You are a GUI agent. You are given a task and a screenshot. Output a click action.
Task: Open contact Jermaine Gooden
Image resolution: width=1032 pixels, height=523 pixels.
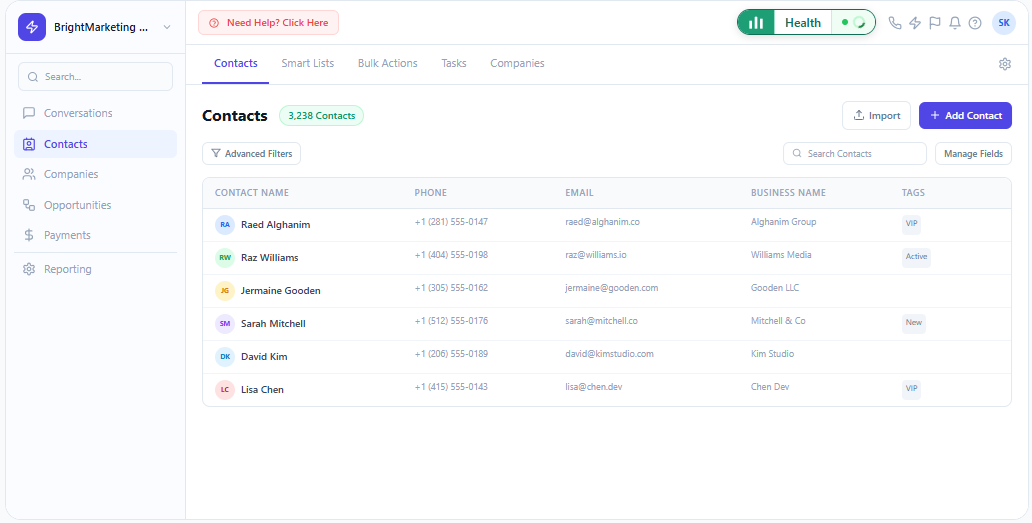(x=280, y=290)
